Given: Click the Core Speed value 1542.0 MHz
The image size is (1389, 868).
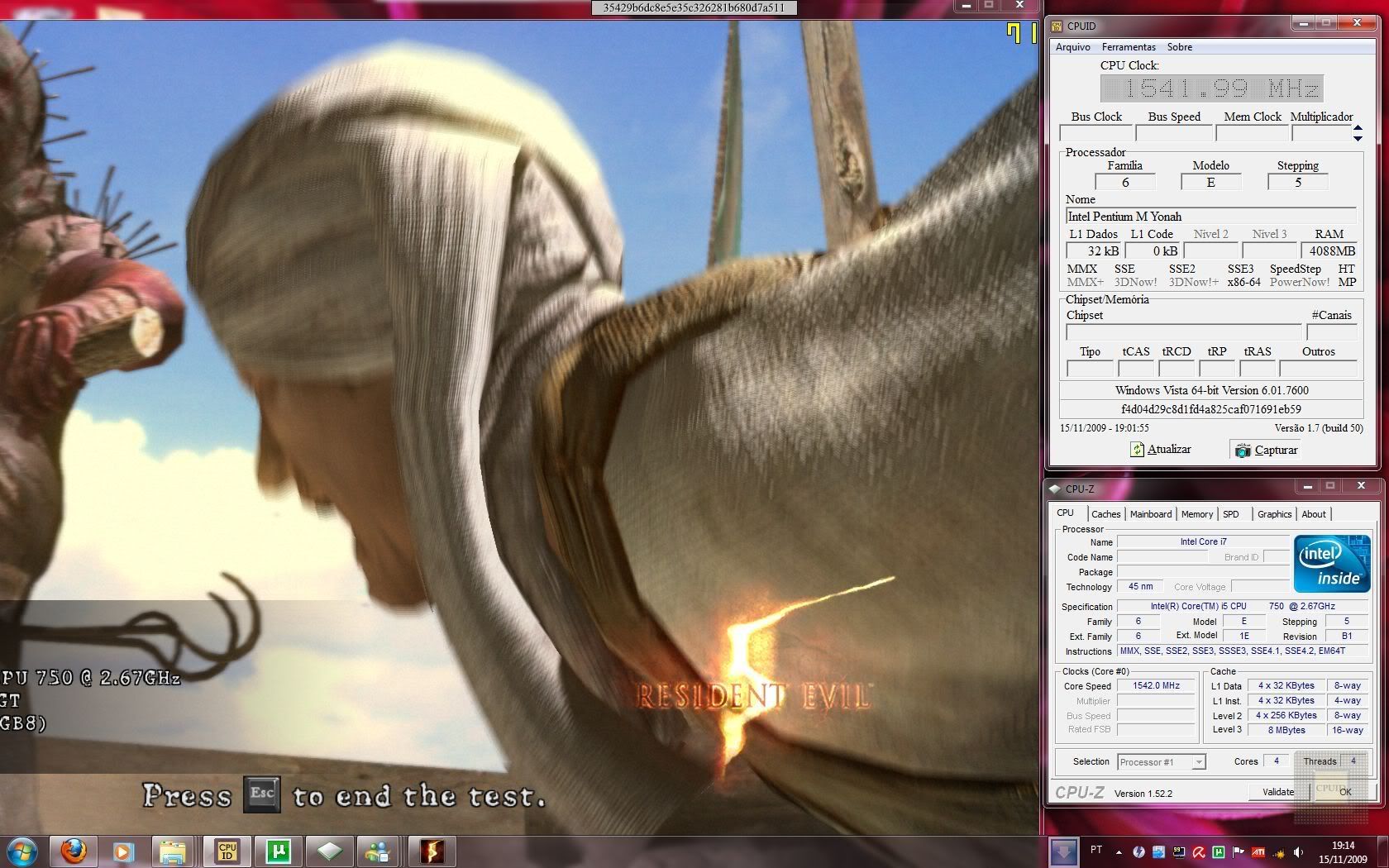Looking at the screenshot, I should (x=1156, y=686).
